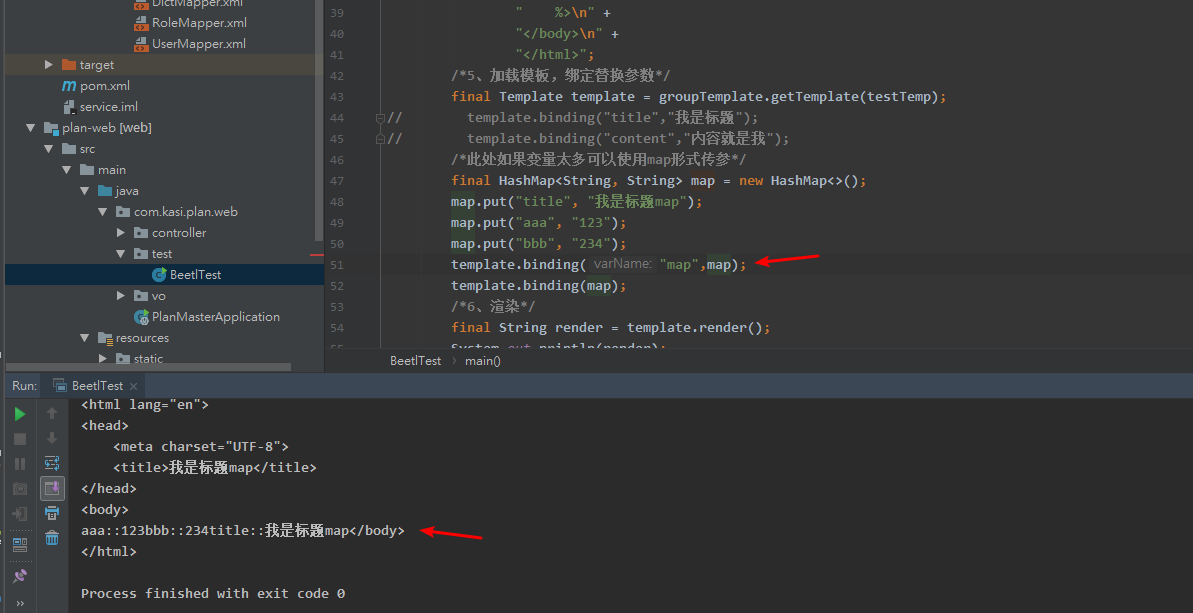This screenshot has width=1193, height=613.
Task: Click the Dump threads camera icon
Action: pyautogui.click(x=21, y=488)
